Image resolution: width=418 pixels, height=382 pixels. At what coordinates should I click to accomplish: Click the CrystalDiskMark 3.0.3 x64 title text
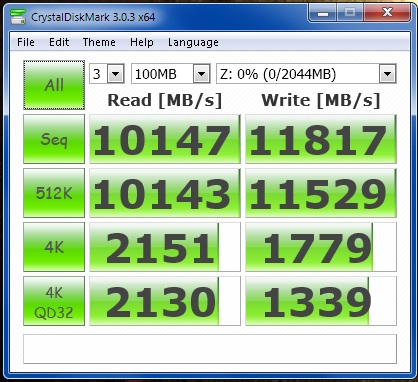pos(93,17)
